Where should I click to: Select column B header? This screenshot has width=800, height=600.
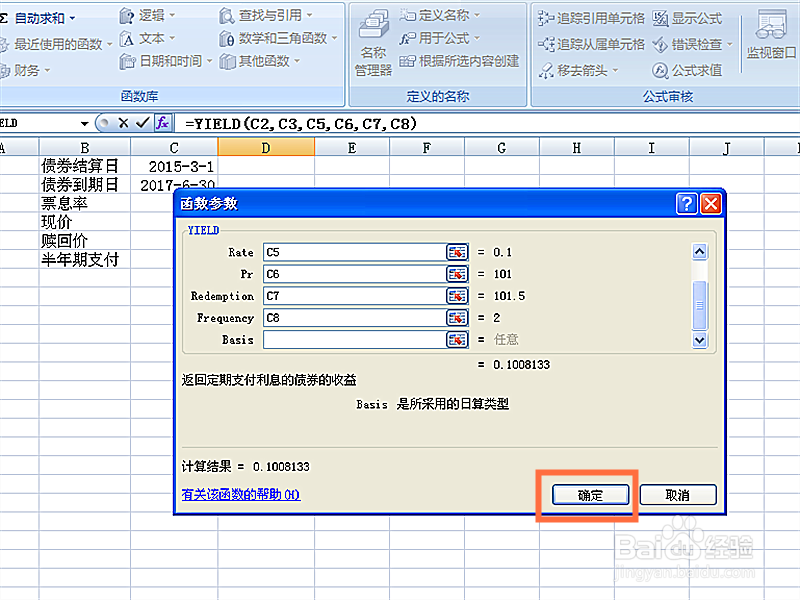click(85, 148)
